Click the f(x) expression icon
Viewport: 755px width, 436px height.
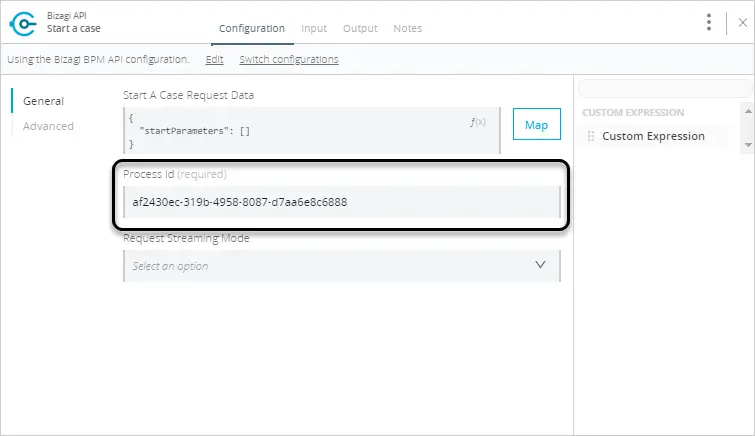[x=478, y=122]
